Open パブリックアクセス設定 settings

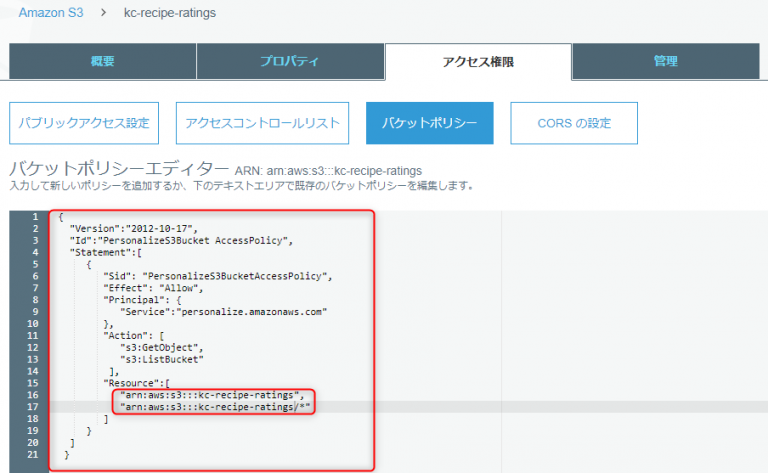point(84,123)
